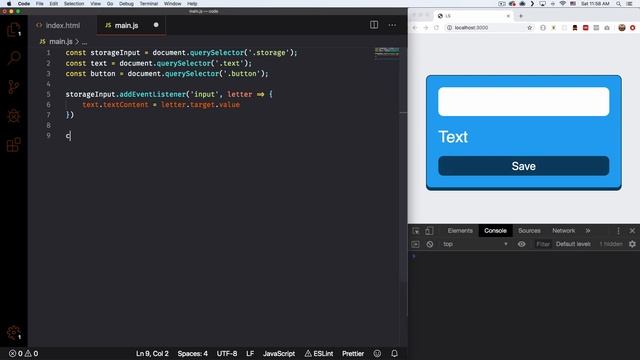Image resolution: width=640 pixels, height=360 pixels.
Task: Open the Code application menu
Action: (24, 4)
